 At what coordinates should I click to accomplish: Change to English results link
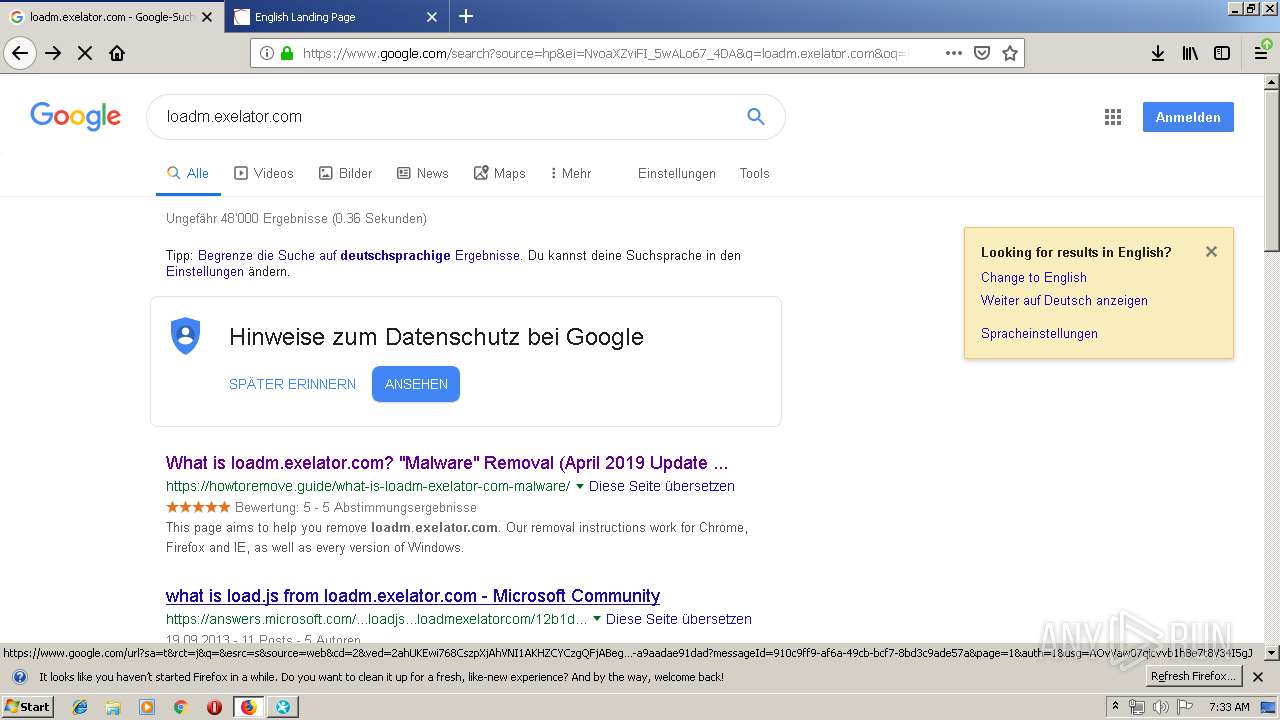(x=1033, y=277)
